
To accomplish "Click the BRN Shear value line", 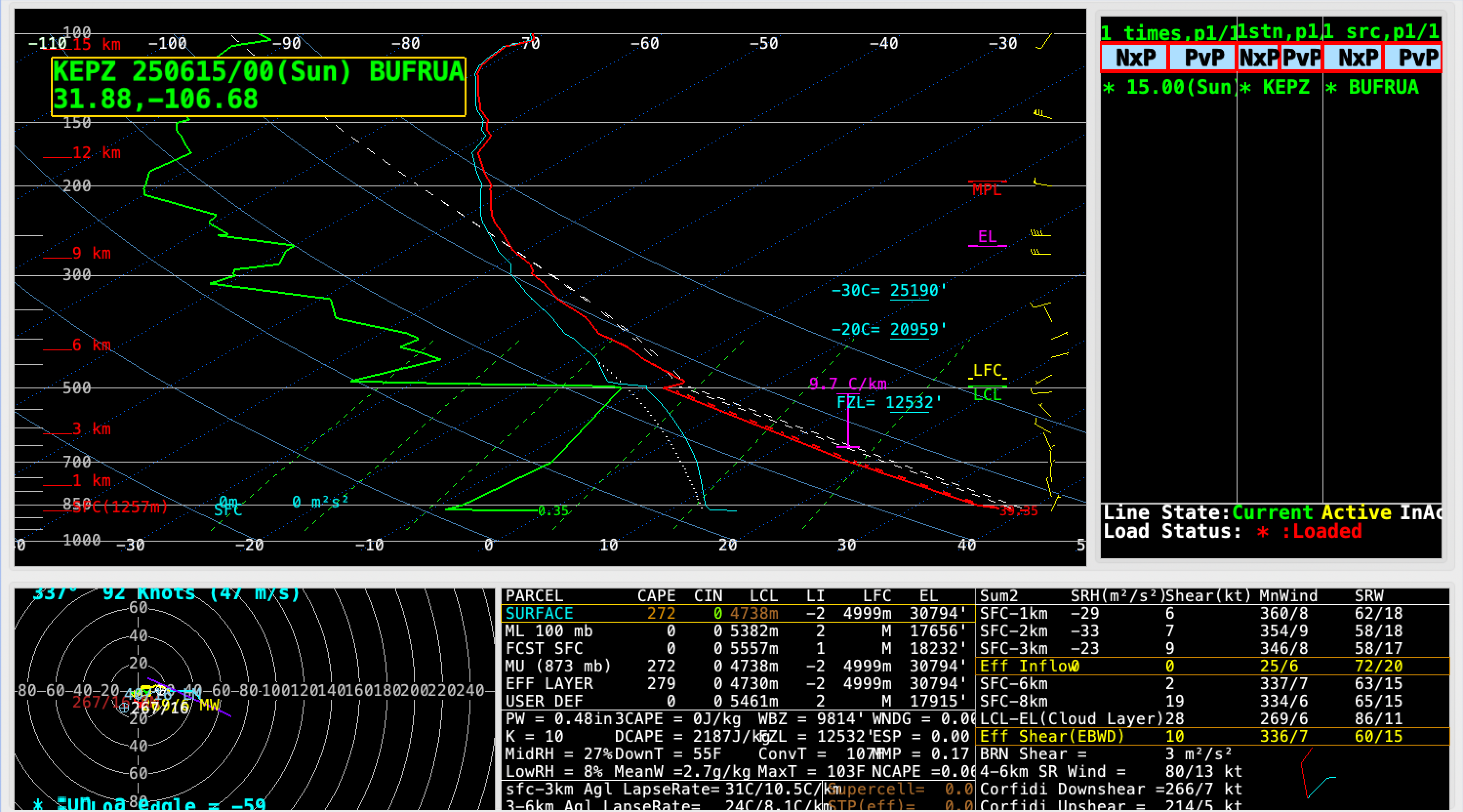I will pyautogui.click(x=1106, y=754).
